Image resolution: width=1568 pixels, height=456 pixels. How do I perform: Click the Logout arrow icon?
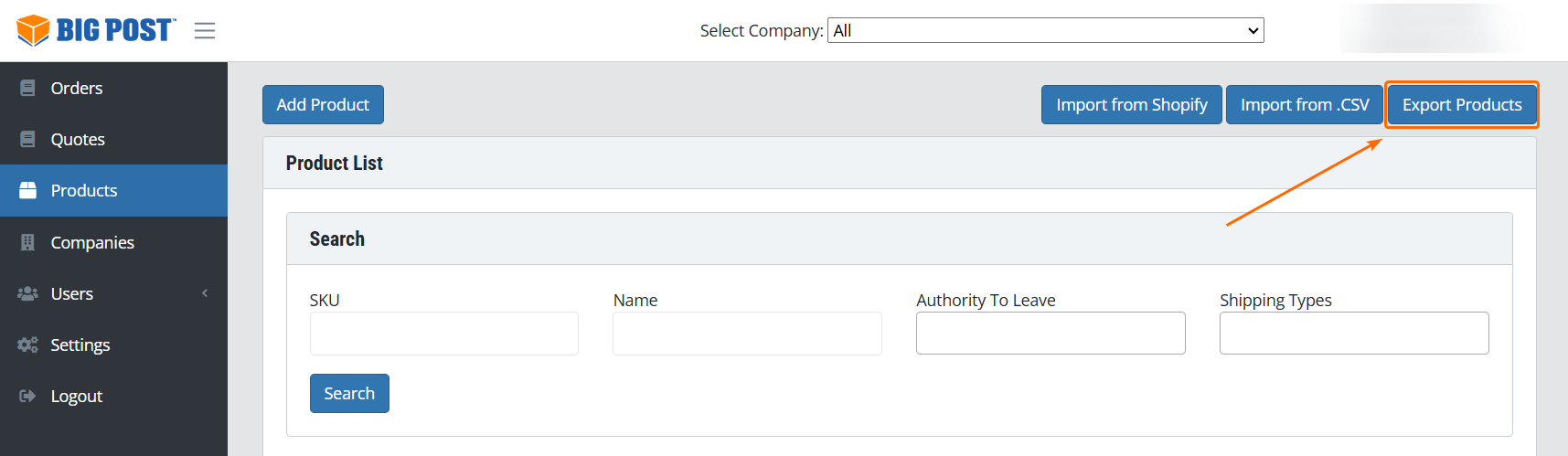[27, 396]
